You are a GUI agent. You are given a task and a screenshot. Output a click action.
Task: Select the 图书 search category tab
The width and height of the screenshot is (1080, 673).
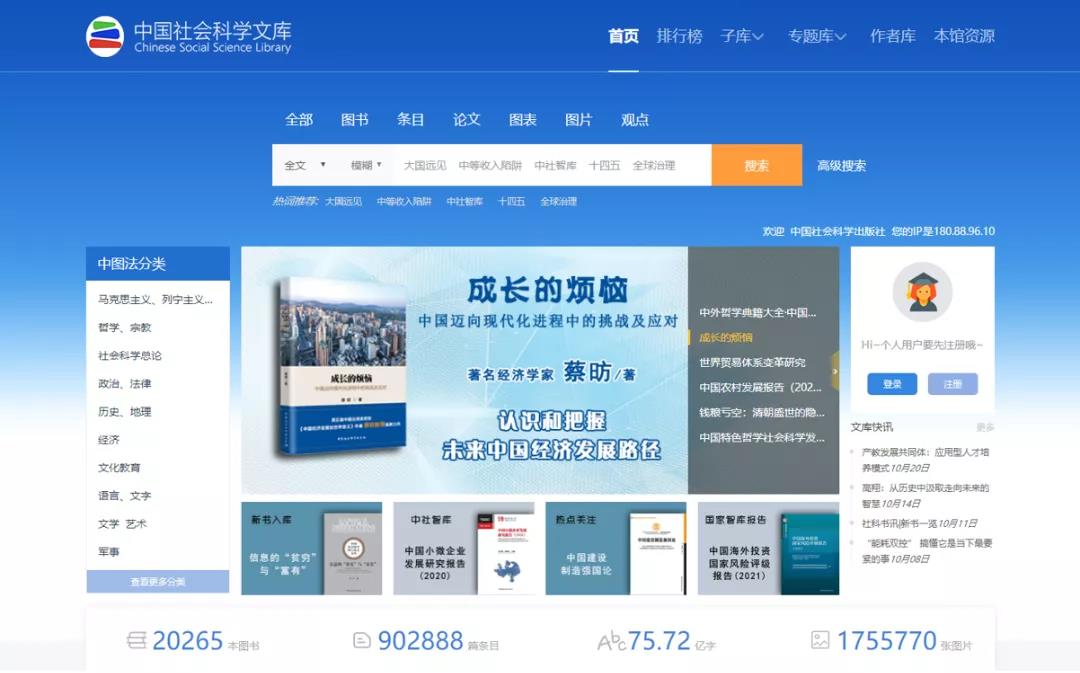point(355,120)
